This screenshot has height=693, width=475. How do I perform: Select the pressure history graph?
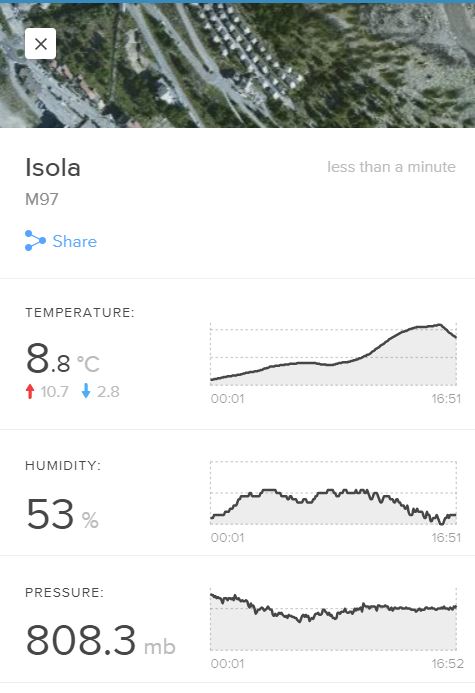pyautogui.click(x=334, y=619)
